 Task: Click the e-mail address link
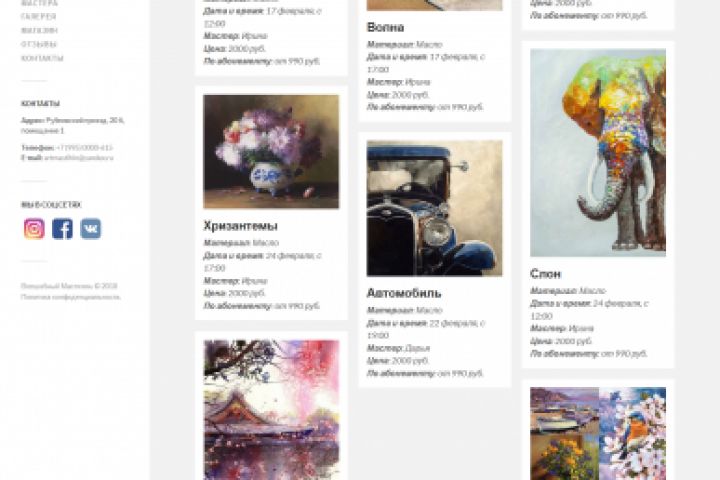point(79,158)
